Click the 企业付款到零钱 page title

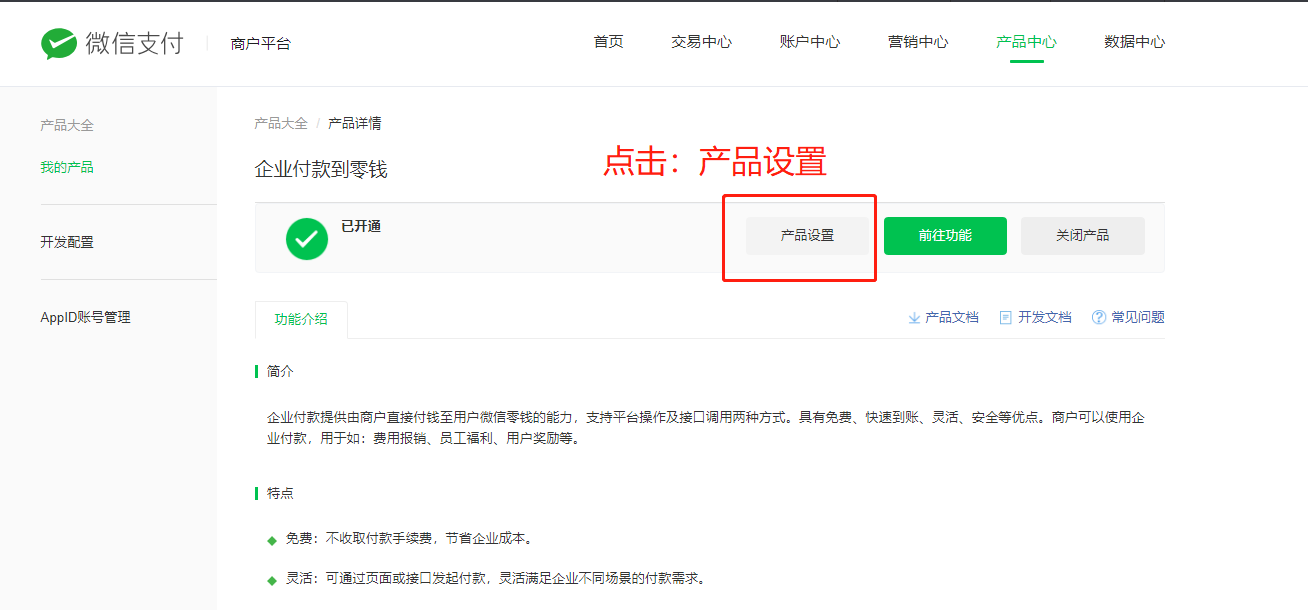pos(321,170)
